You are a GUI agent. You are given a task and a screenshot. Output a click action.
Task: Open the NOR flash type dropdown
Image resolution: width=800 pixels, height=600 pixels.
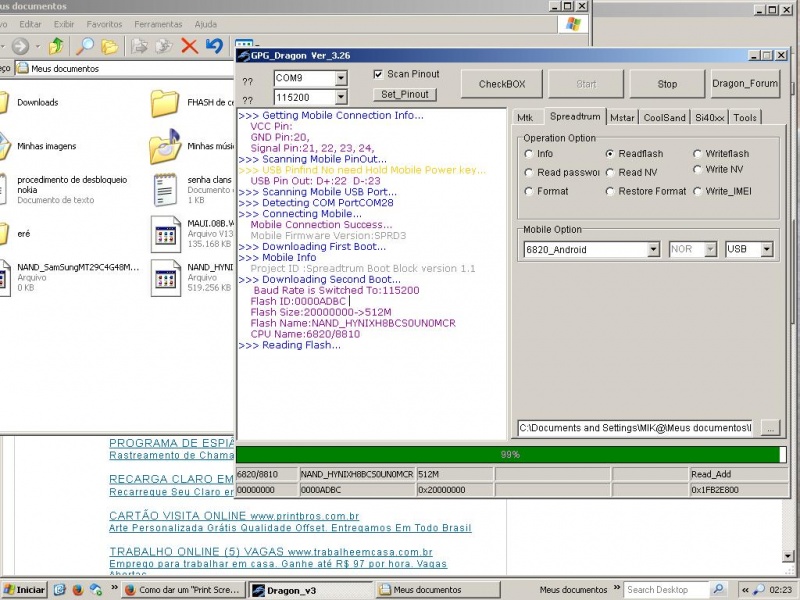pos(710,249)
